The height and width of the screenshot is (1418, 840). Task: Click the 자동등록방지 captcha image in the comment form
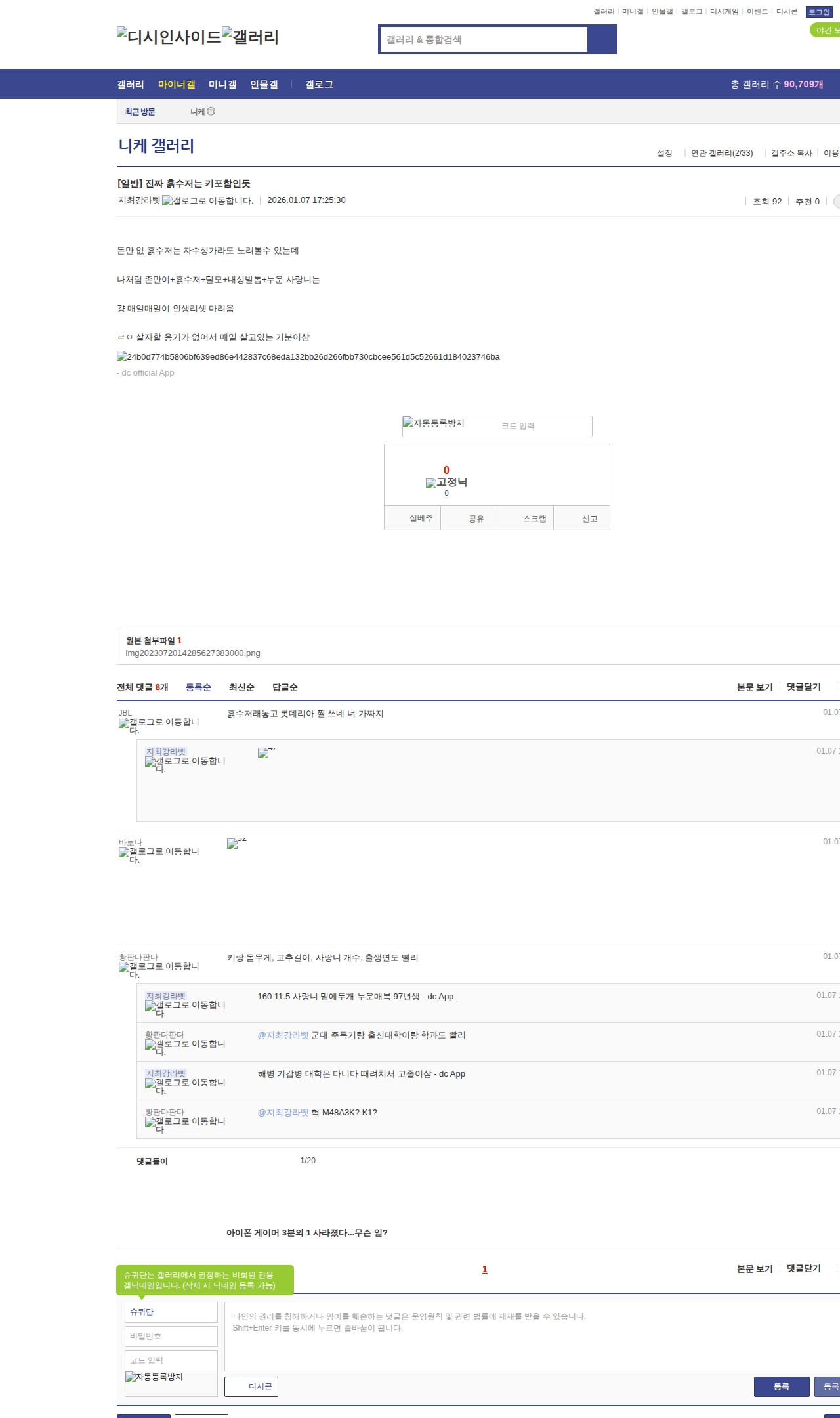coord(154,1377)
